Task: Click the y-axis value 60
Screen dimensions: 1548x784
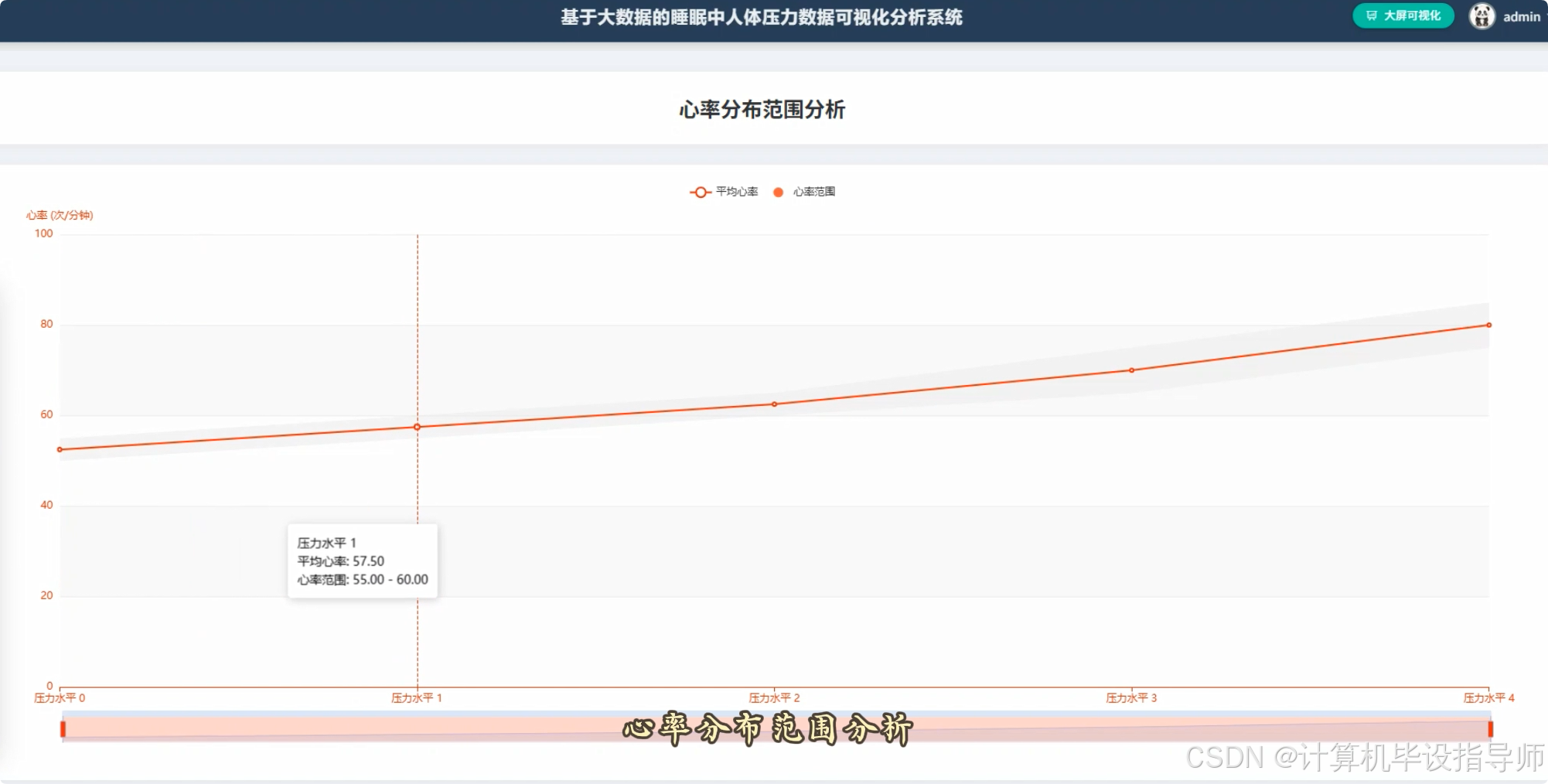Action: coord(46,414)
